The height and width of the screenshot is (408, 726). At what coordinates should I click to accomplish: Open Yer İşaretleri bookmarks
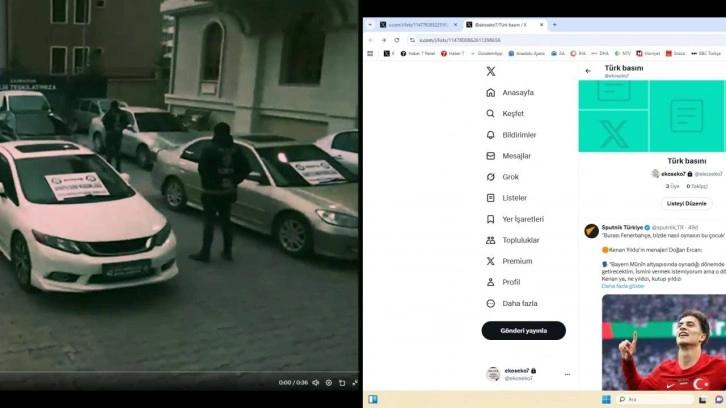pos(521,219)
